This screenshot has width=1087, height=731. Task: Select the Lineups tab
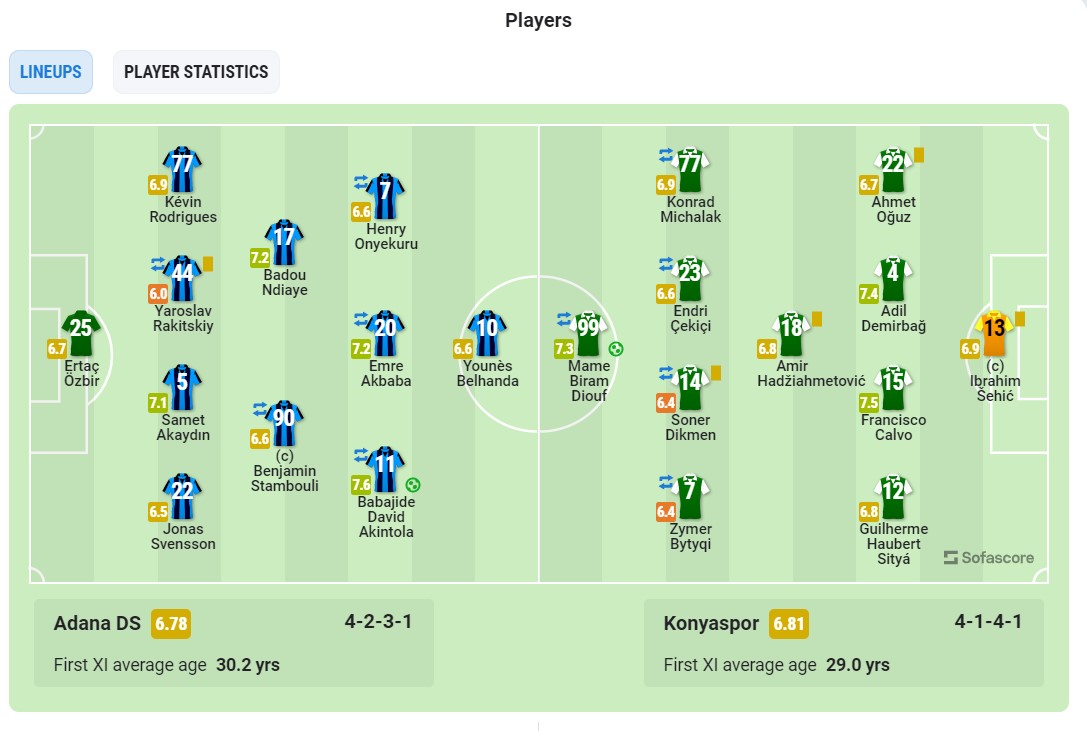[51, 71]
